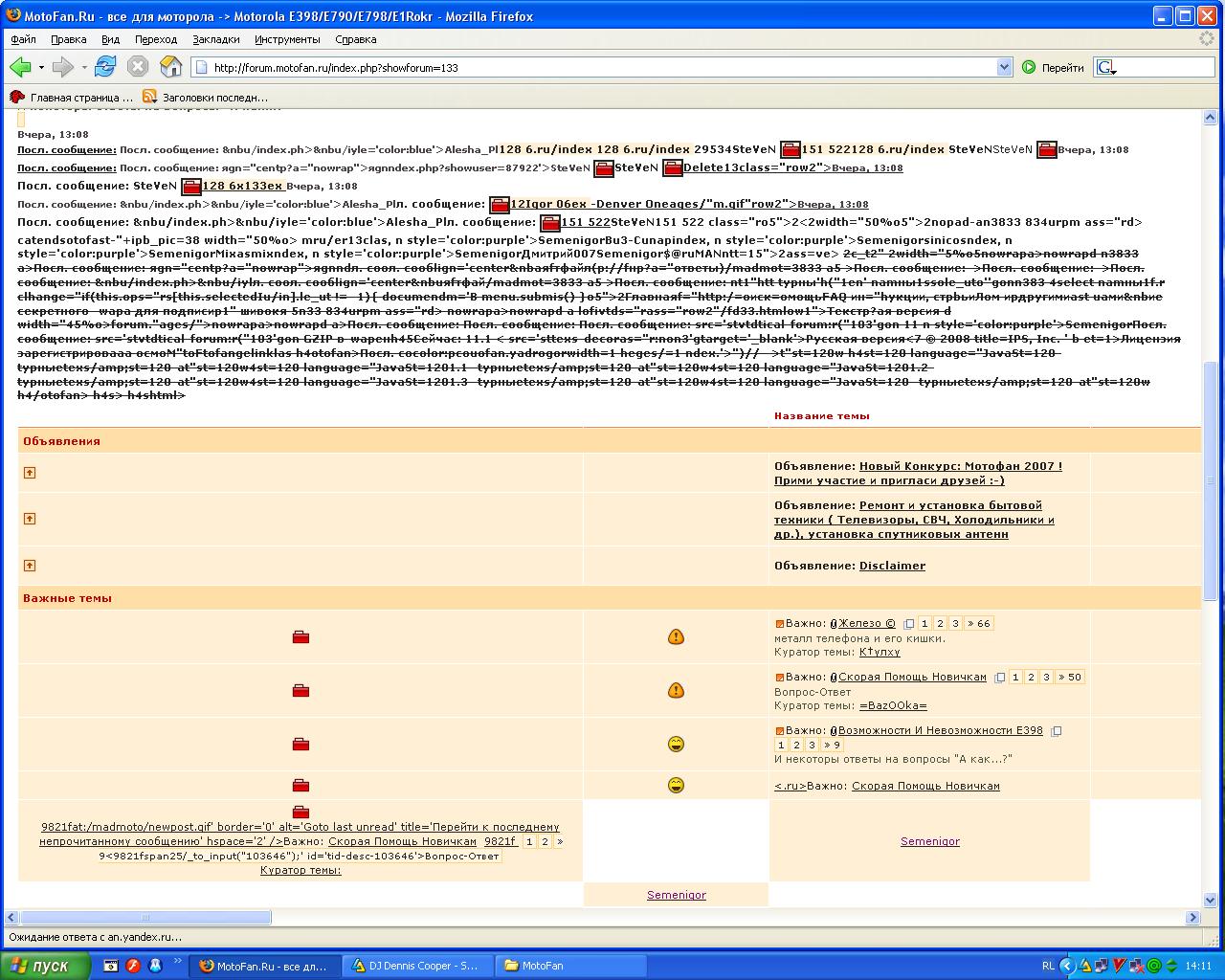
Task: Open the Заголовки последн… RSS bookmark
Action: click(x=205, y=97)
